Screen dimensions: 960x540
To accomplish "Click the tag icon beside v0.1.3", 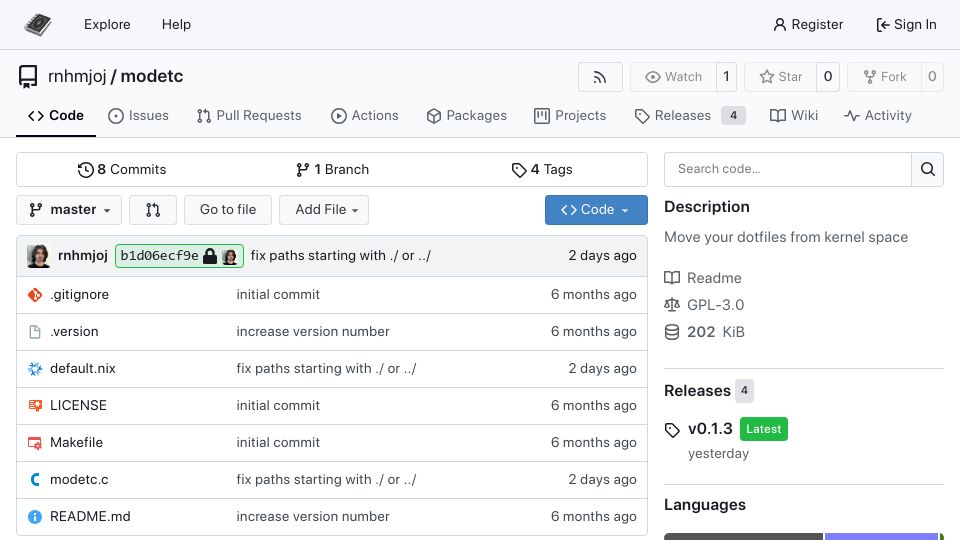I will (672, 430).
